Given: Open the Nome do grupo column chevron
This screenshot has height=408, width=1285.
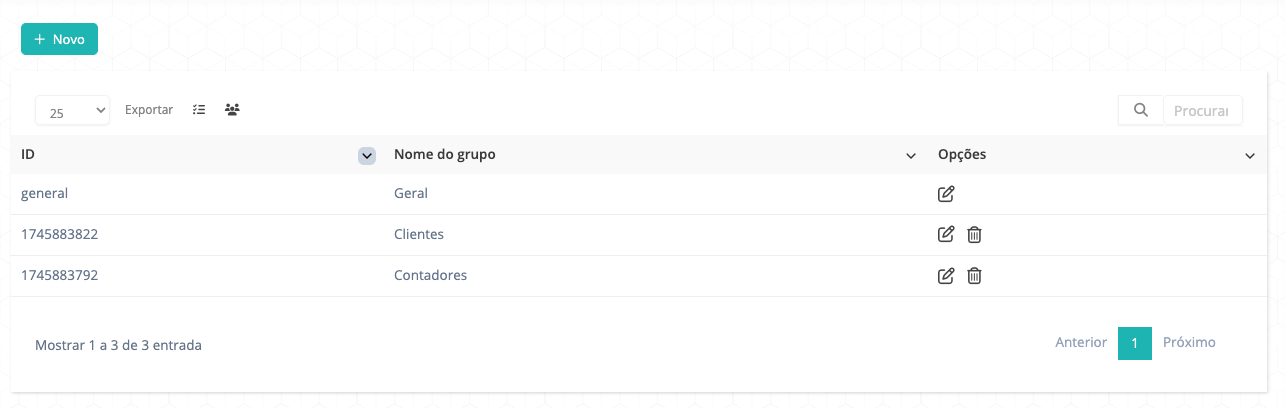Looking at the screenshot, I should pyautogui.click(x=911, y=156).
